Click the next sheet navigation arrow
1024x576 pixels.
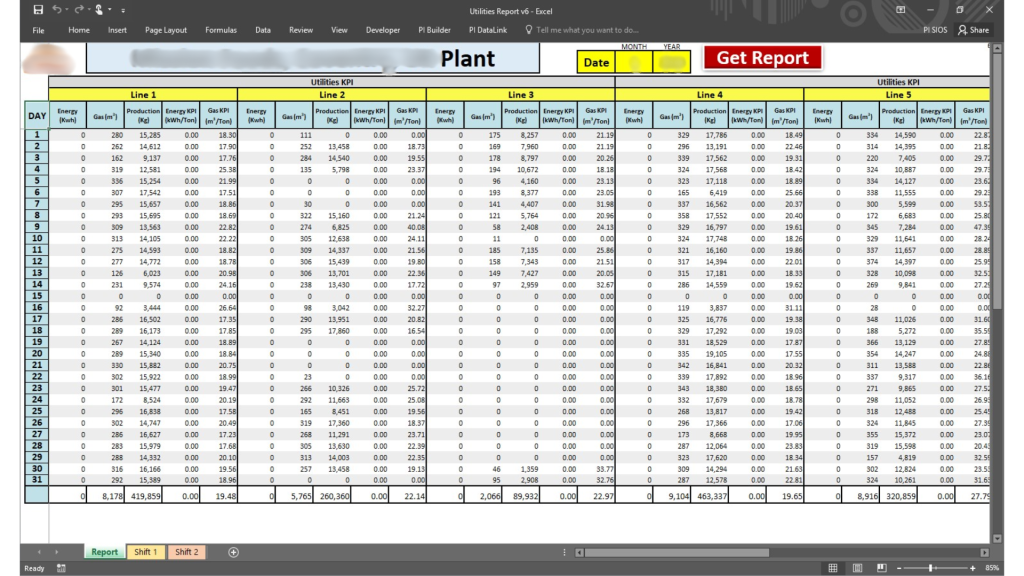click(x=57, y=552)
